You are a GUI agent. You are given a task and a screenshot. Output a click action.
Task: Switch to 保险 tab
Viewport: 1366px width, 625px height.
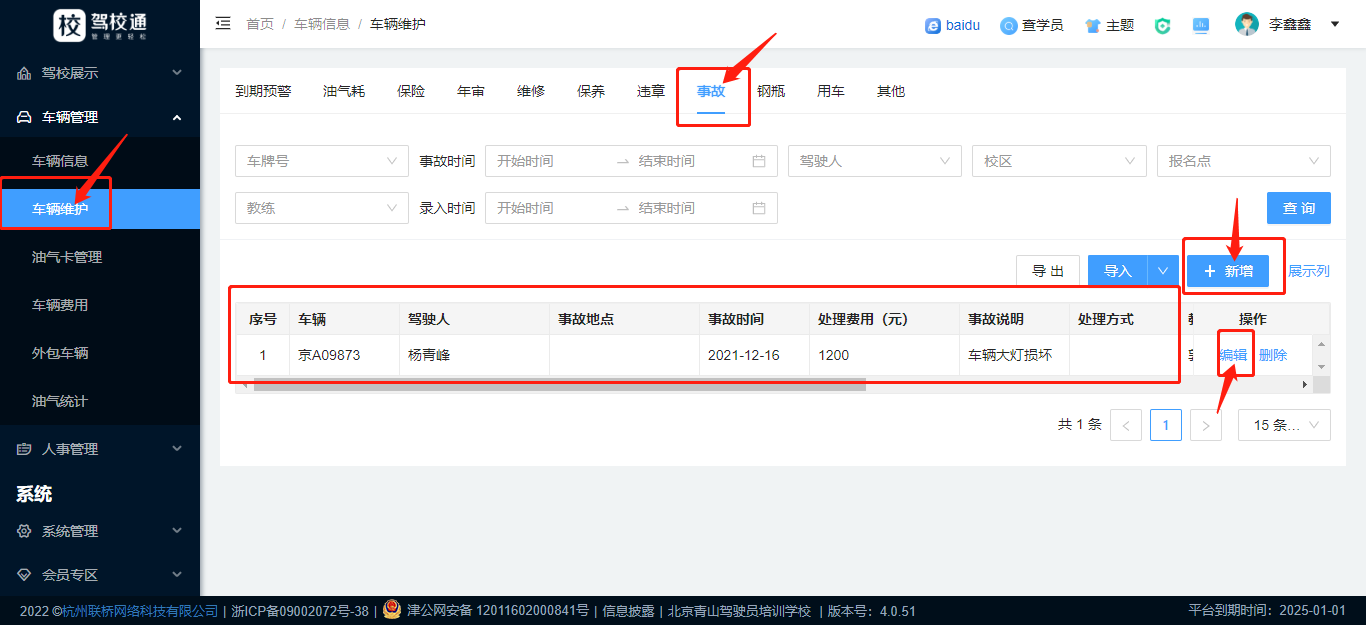point(411,91)
